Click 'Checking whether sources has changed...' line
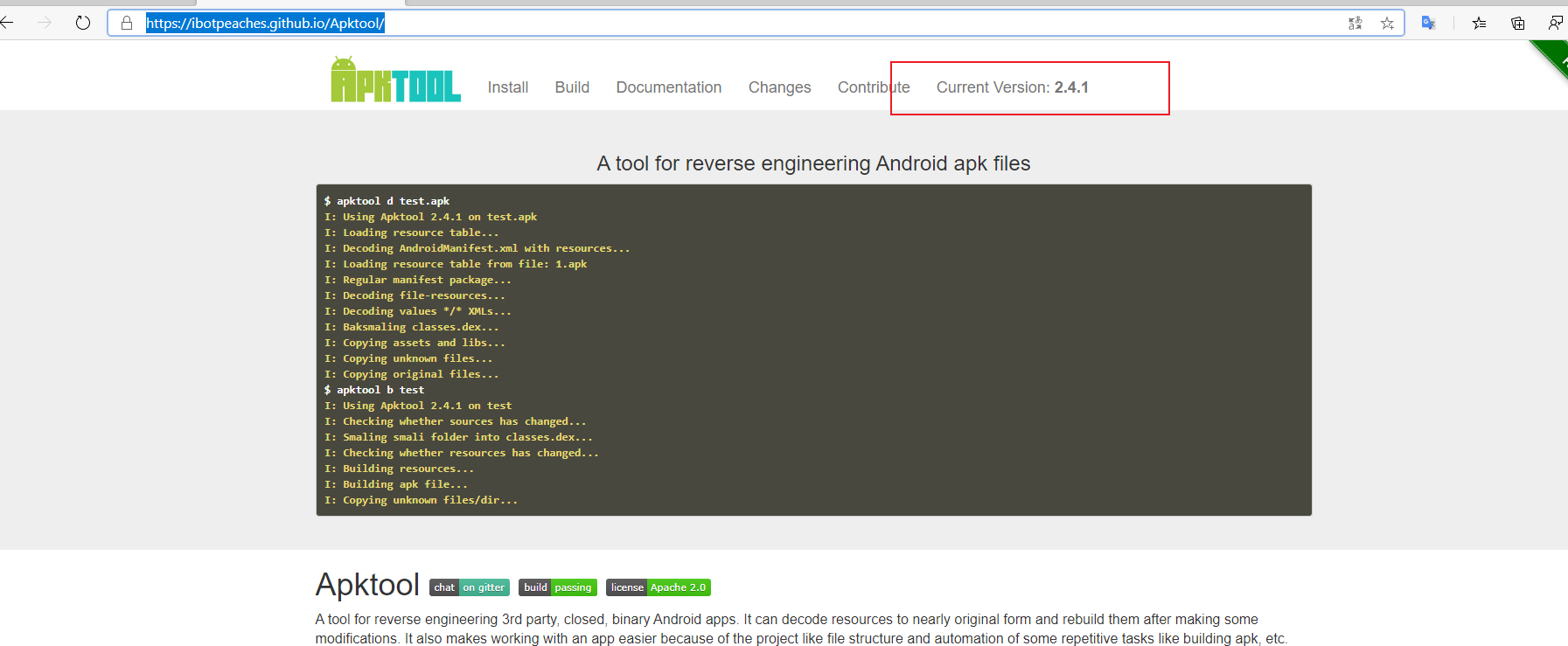 coord(456,421)
